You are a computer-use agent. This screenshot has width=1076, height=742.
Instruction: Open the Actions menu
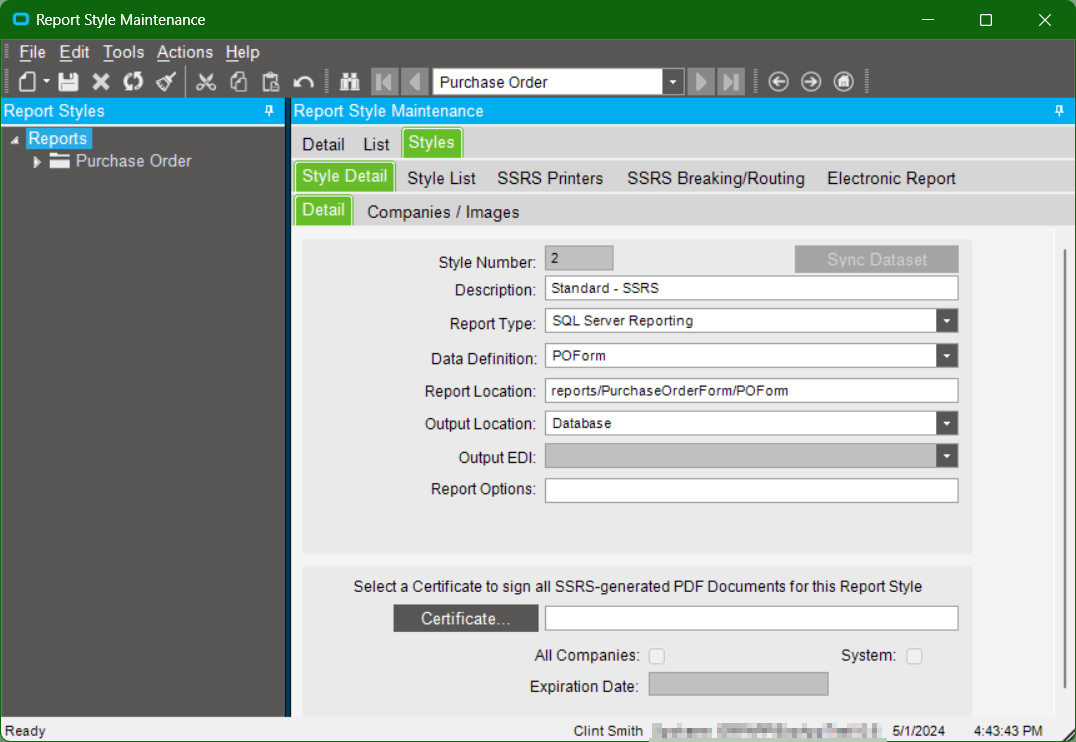tap(184, 52)
